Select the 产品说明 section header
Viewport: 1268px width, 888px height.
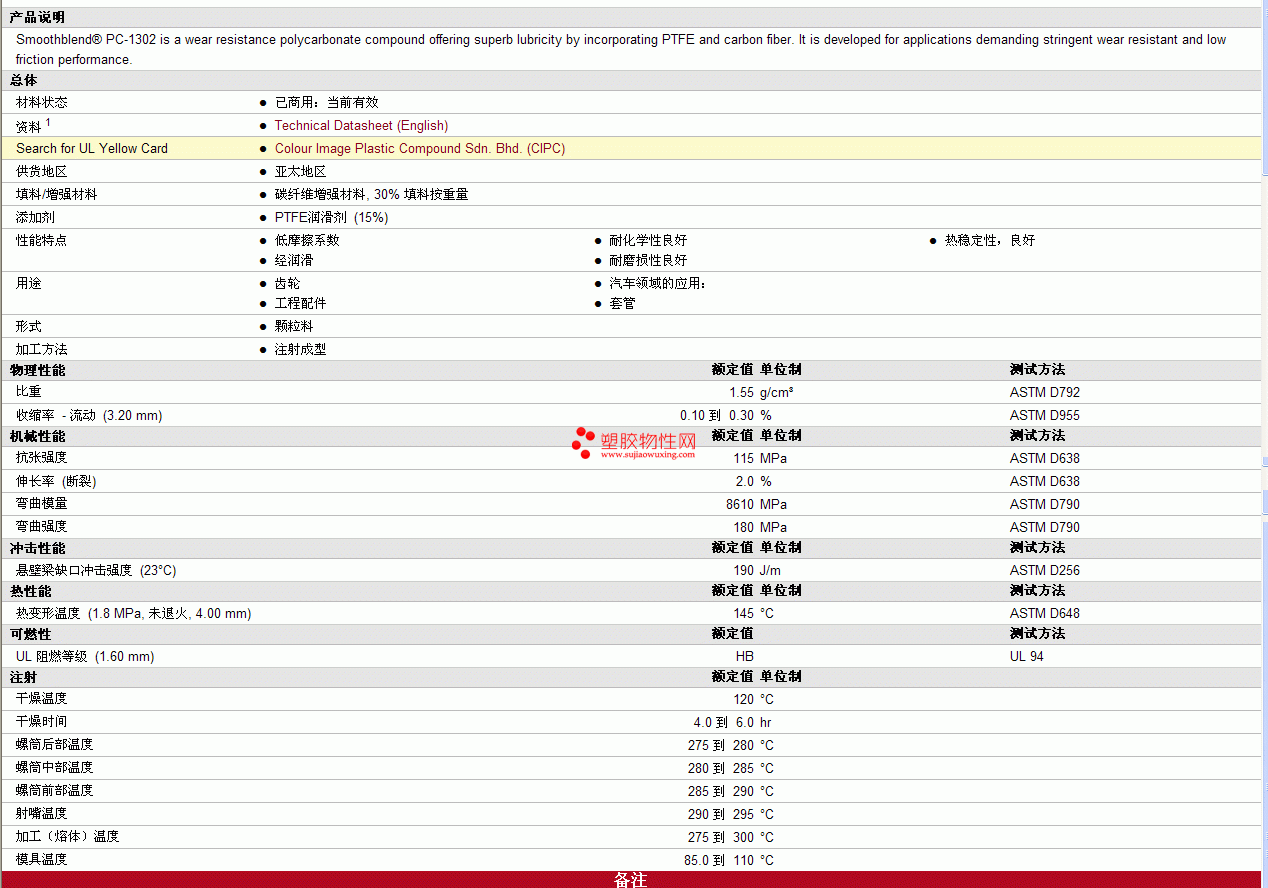tap(37, 18)
